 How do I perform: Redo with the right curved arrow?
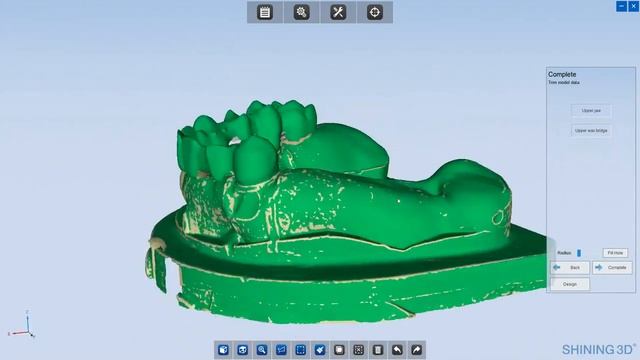coord(416,350)
